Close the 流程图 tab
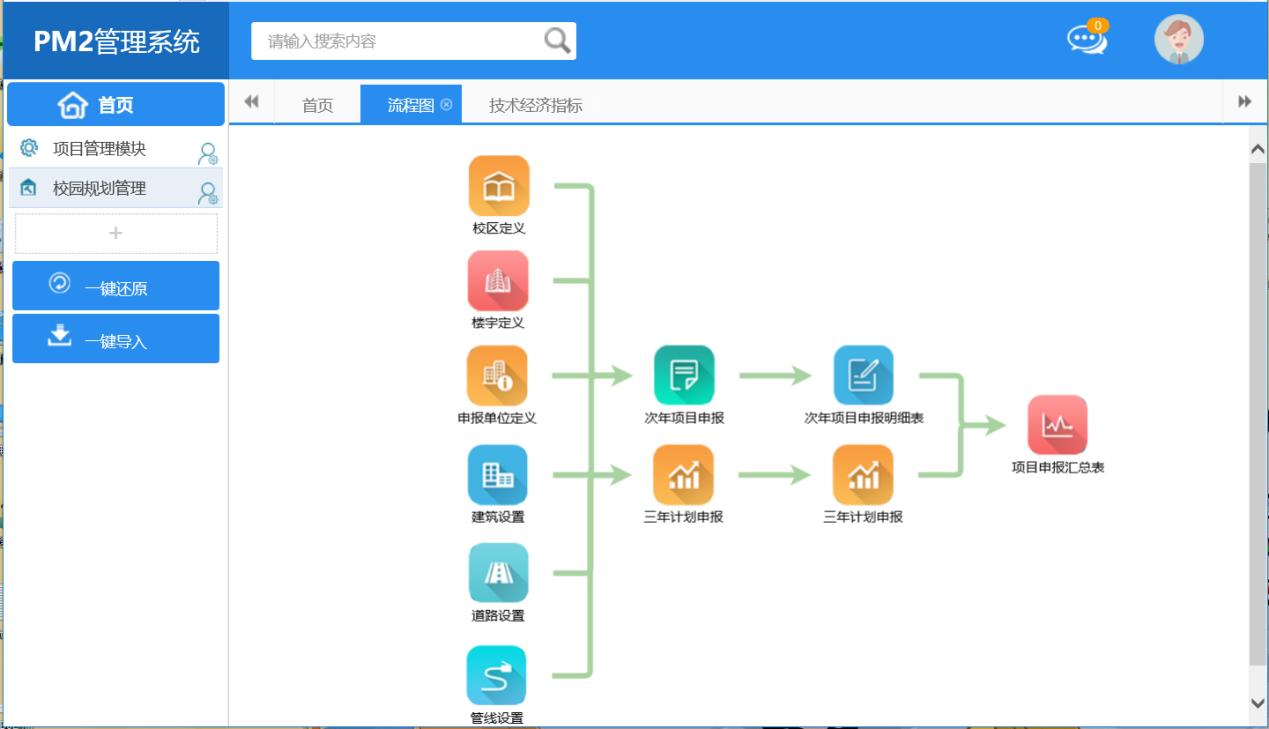Image resolution: width=1269 pixels, height=729 pixels. pos(446,105)
